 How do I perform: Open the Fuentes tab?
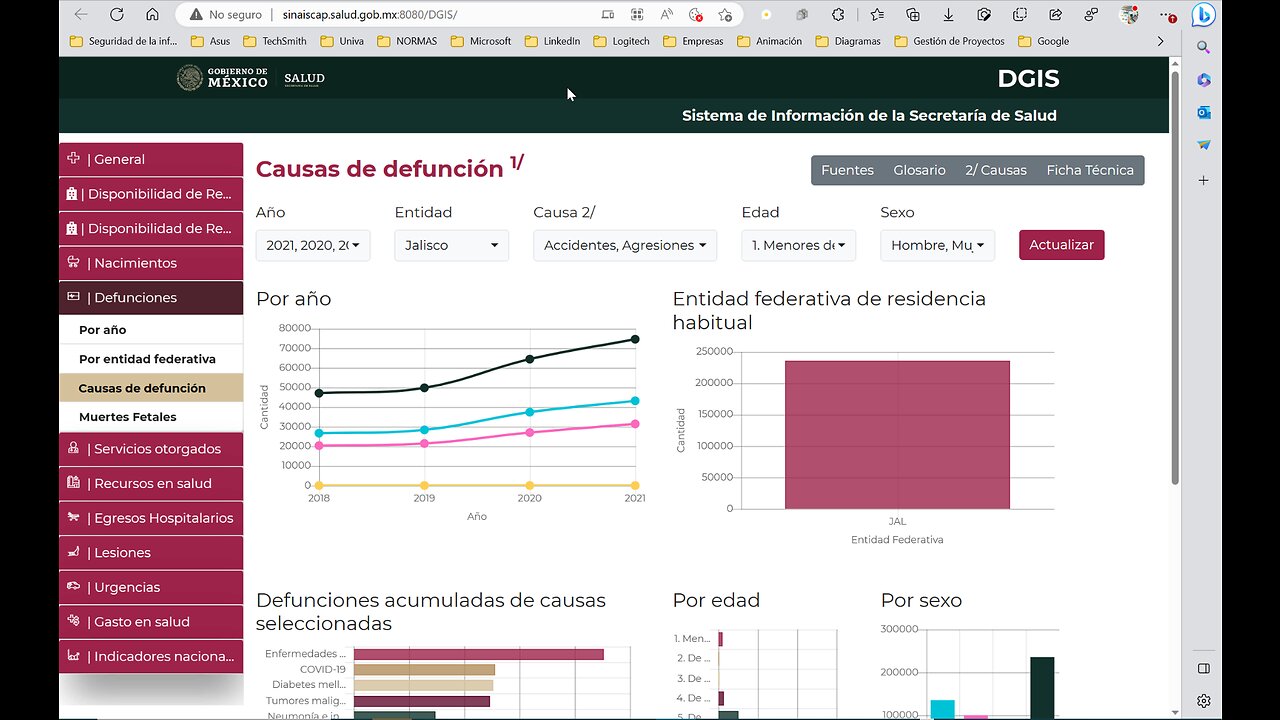pyautogui.click(x=847, y=170)
